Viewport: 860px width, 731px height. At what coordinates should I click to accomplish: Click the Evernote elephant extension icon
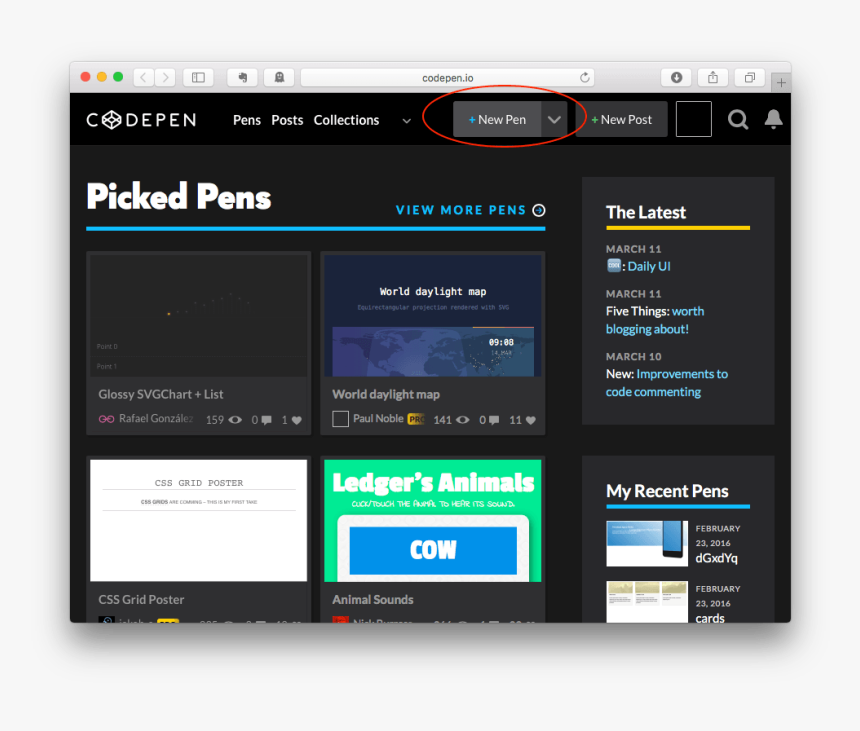242,77
